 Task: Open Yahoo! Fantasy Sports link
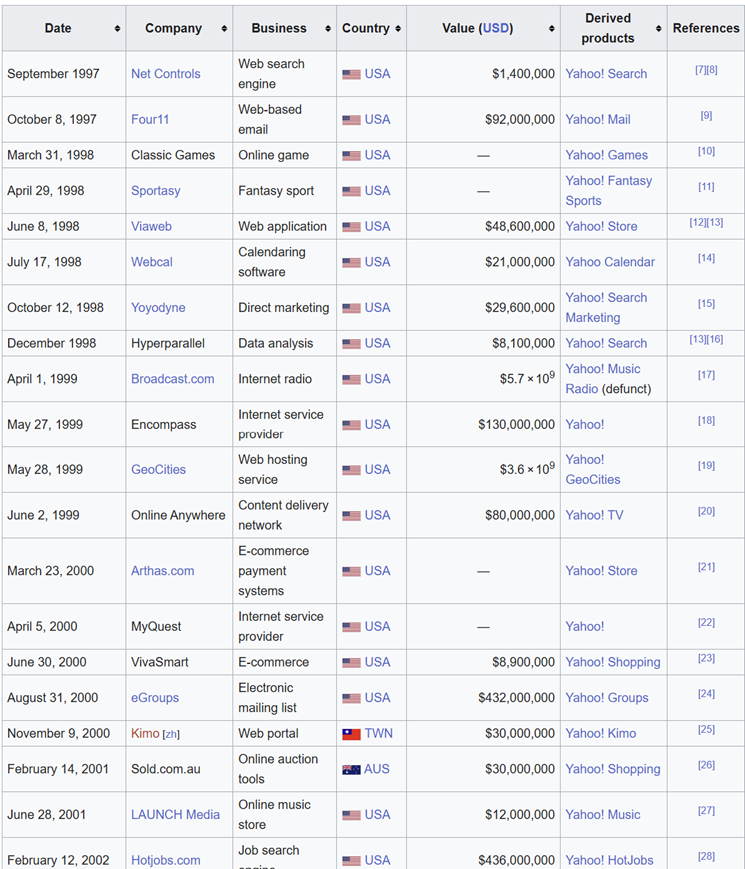(x=609, y=191)
